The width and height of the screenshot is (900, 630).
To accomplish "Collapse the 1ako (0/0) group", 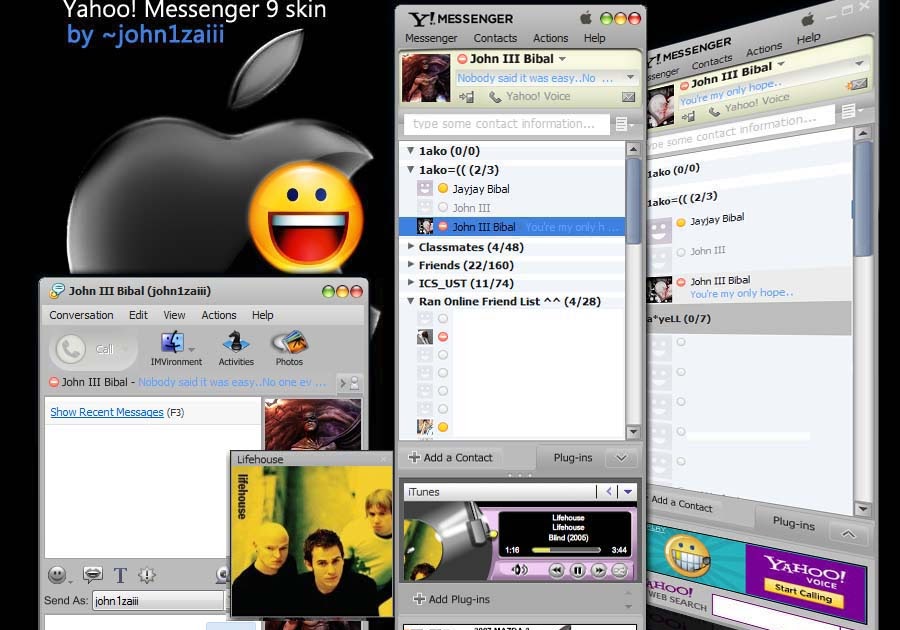I will tap(410, 151).
